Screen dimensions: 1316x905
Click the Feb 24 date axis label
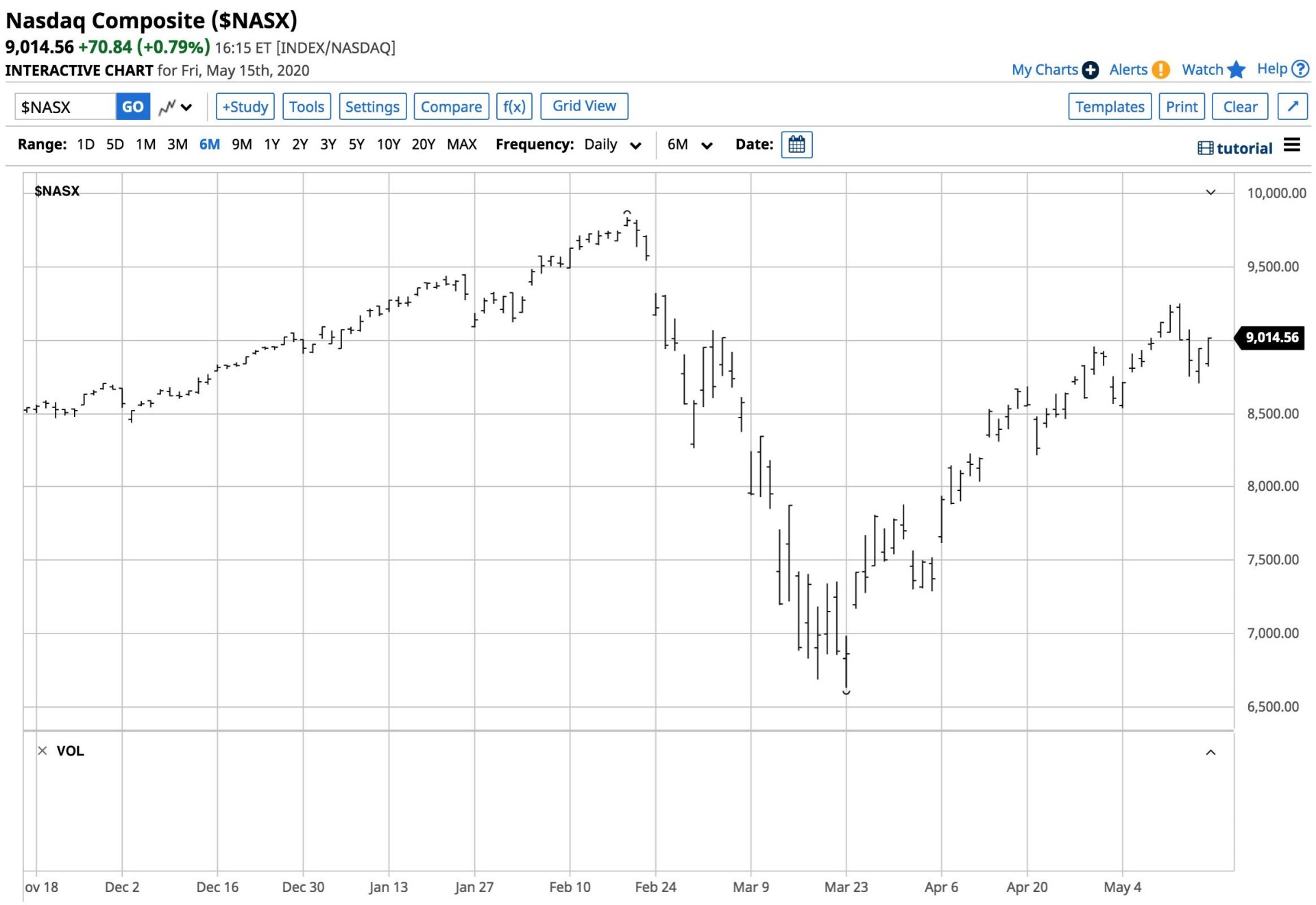[655, 887]
